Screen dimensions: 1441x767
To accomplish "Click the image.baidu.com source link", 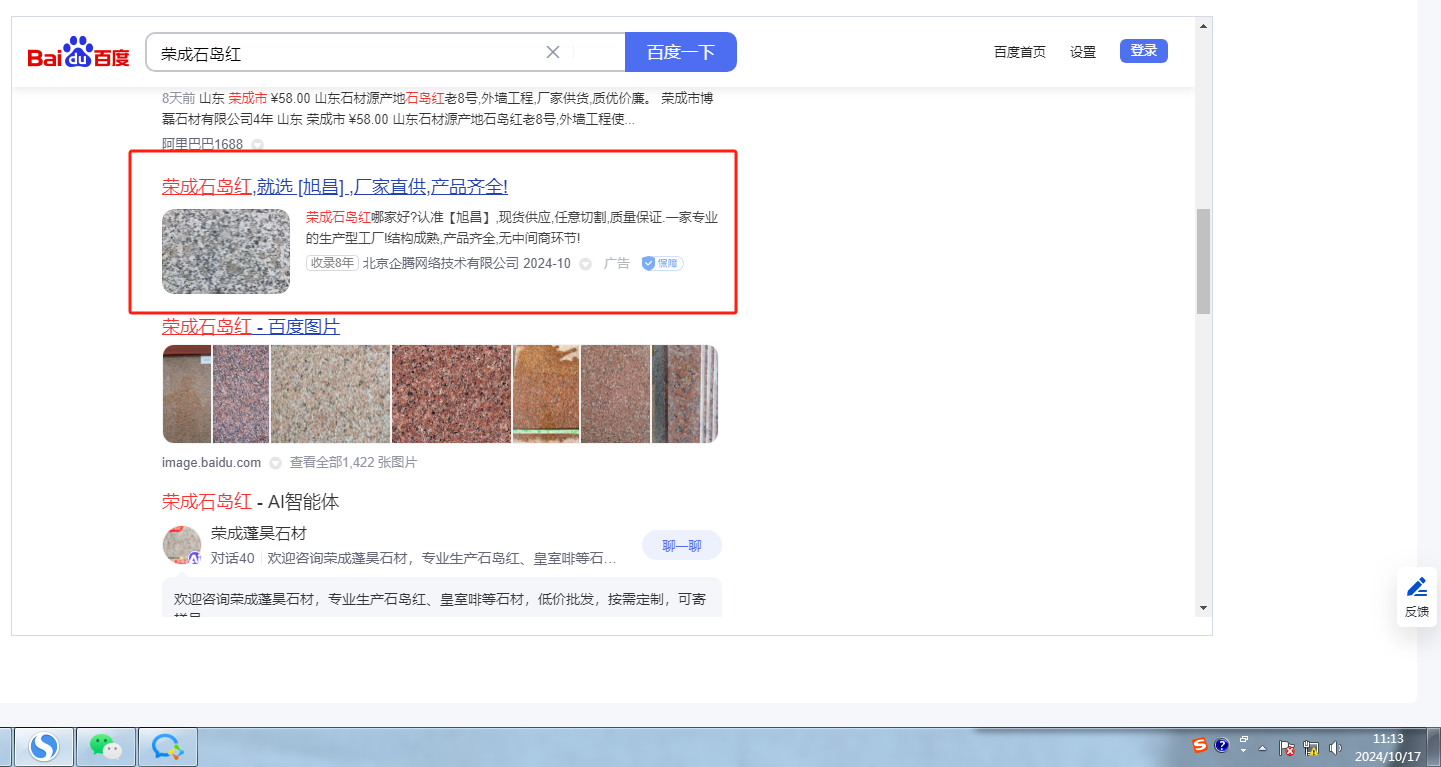I will coord(211,463).
